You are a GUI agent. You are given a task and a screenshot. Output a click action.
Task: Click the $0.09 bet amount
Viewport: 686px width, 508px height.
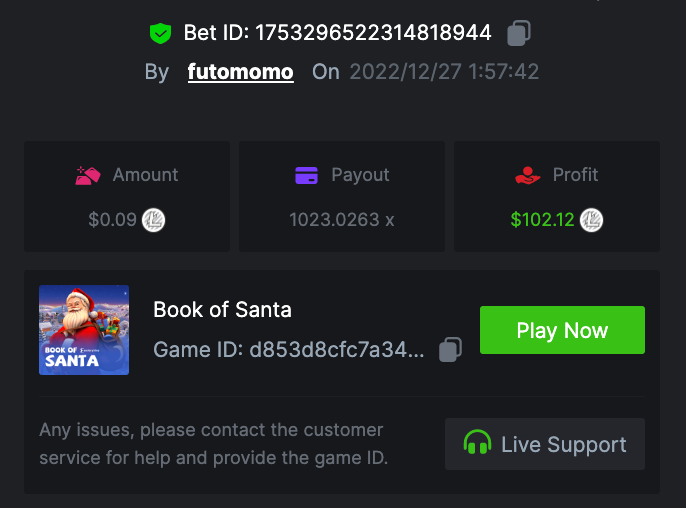[112, 219]
